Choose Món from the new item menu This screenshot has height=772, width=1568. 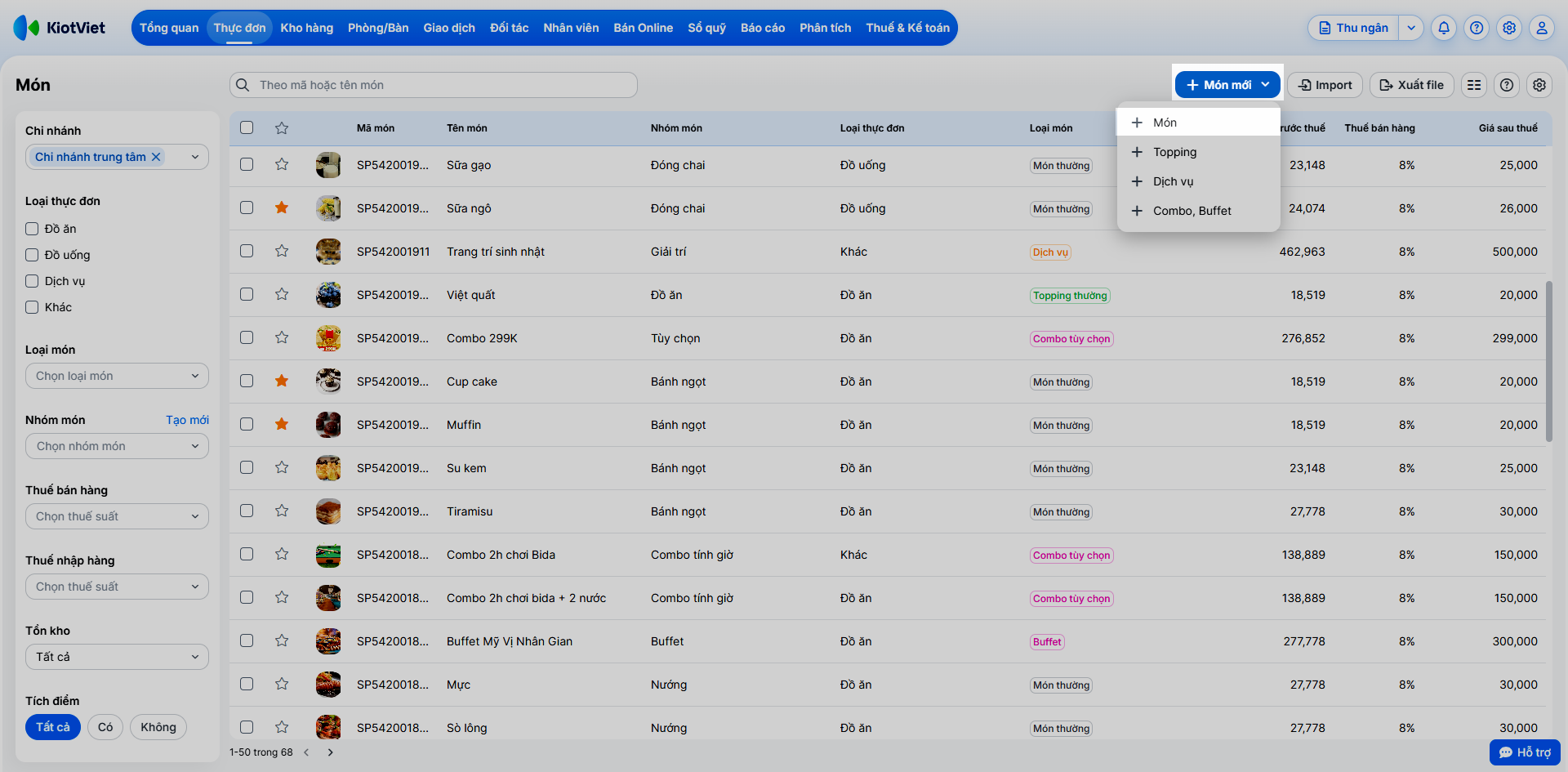point(1198,123)
